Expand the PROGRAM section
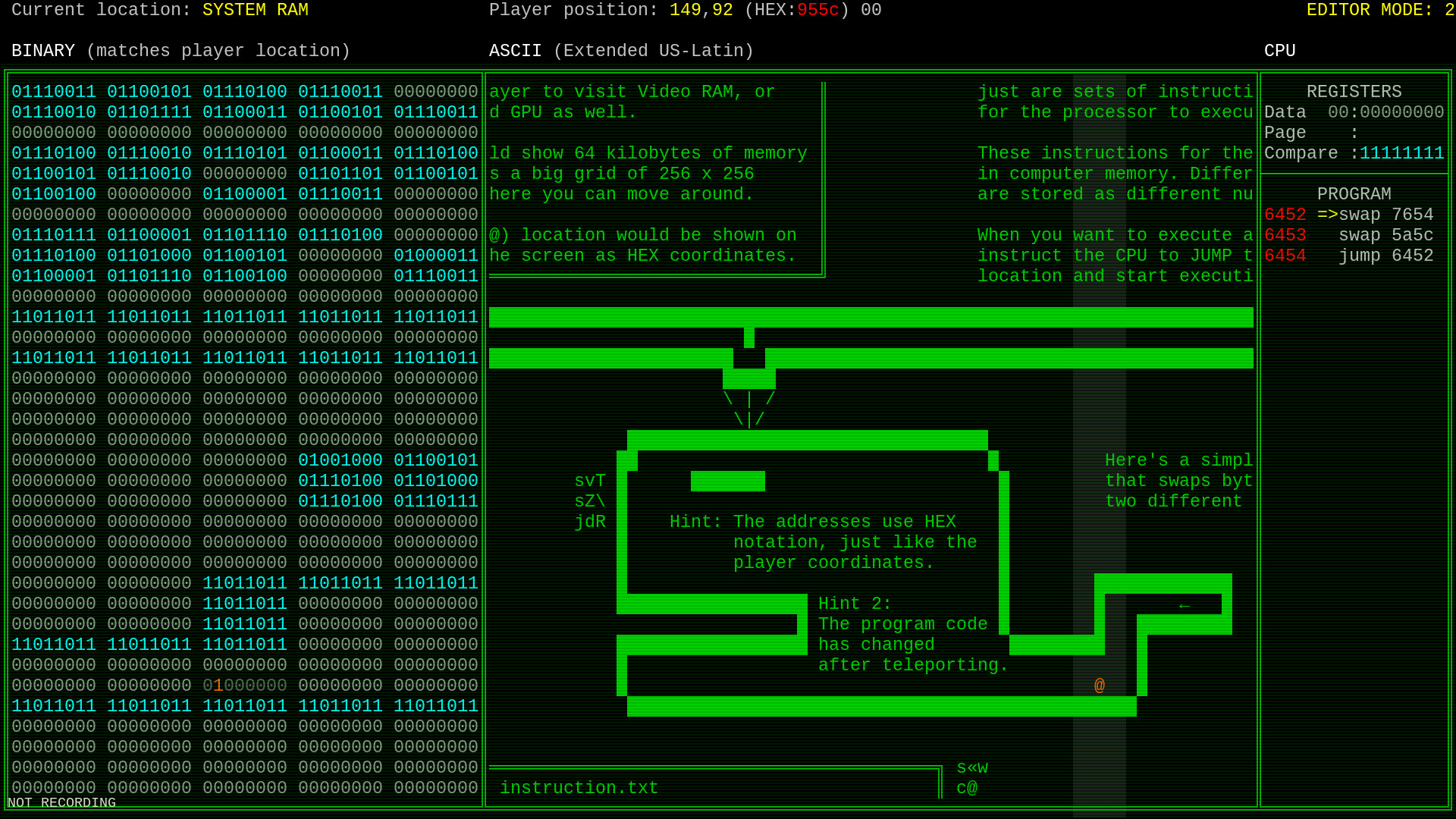Viewport: 1456px width, 819px height. pos(1354,194)
